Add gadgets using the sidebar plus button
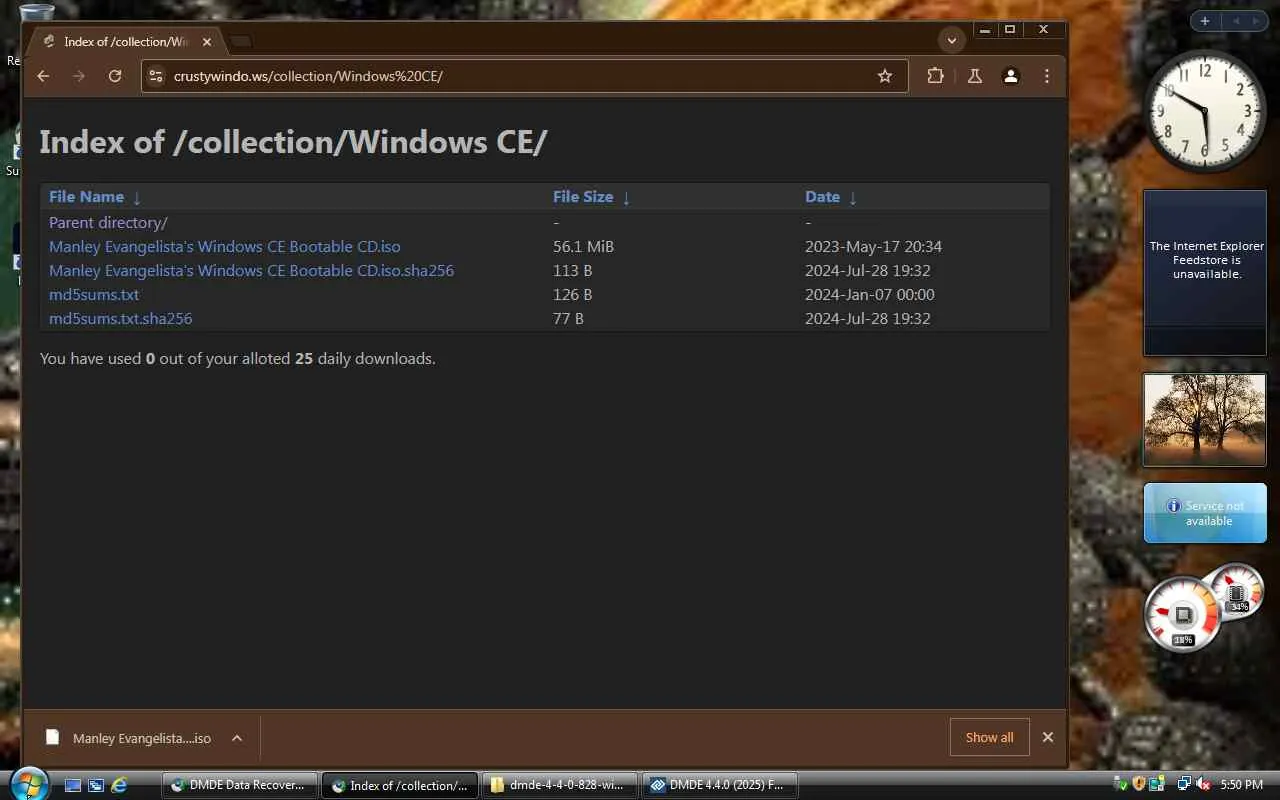Viewport: 1280px width, 800px height. [1205, 21]
